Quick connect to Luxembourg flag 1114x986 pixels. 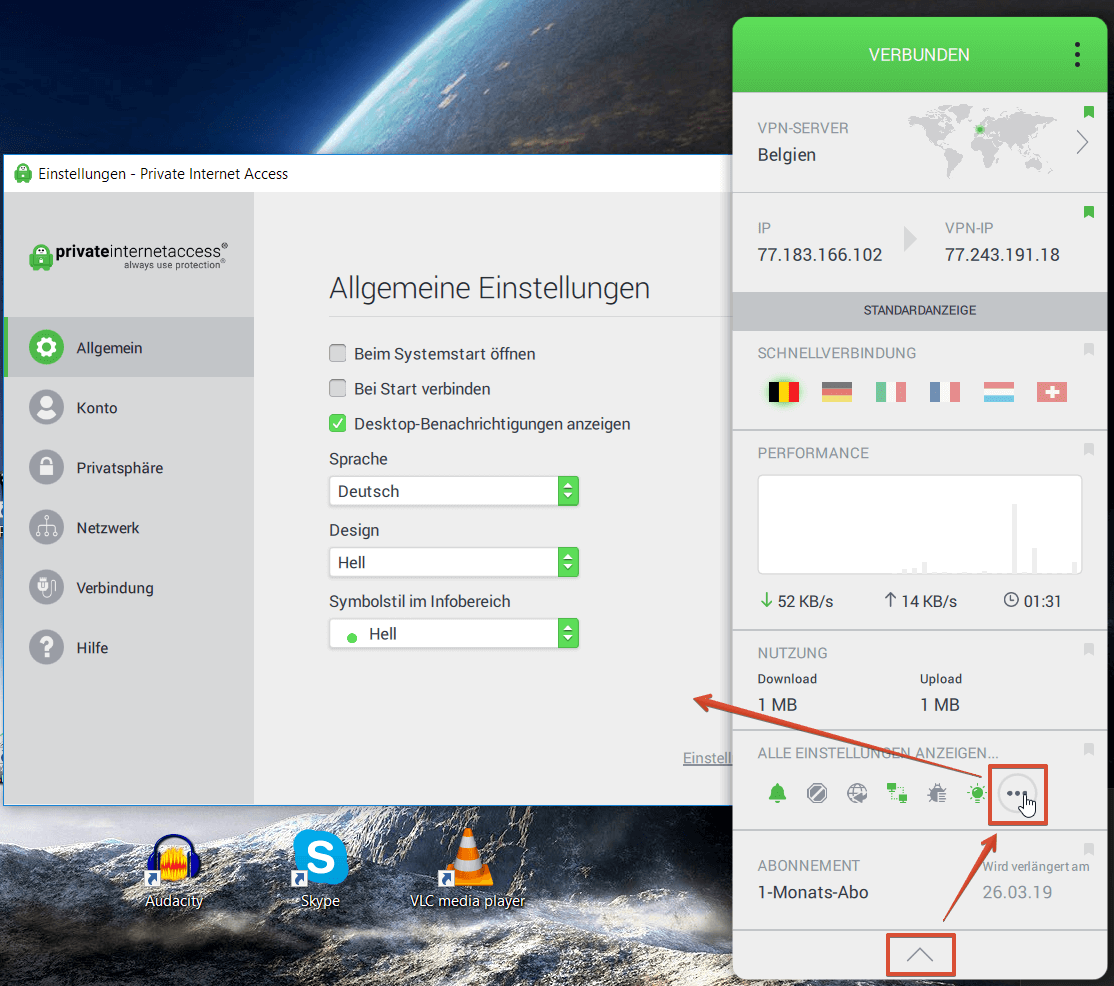(999, 391)
